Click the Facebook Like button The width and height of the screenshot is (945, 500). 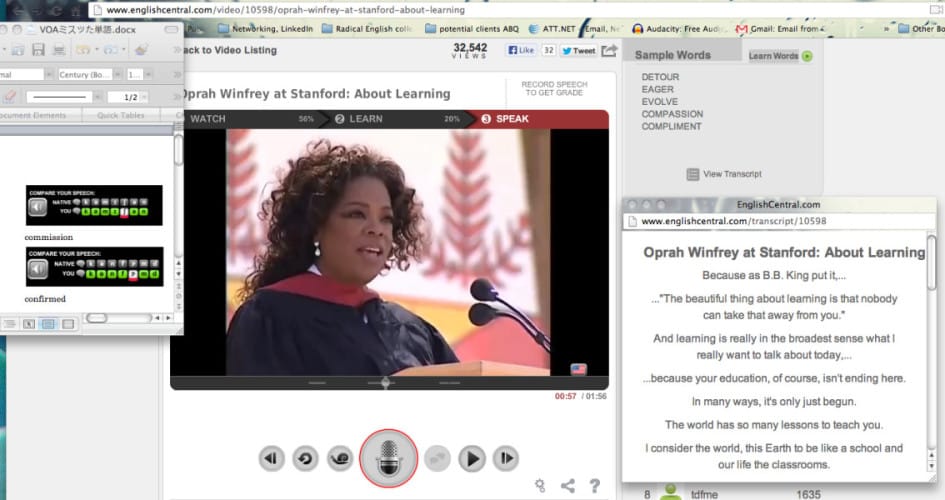522,51
